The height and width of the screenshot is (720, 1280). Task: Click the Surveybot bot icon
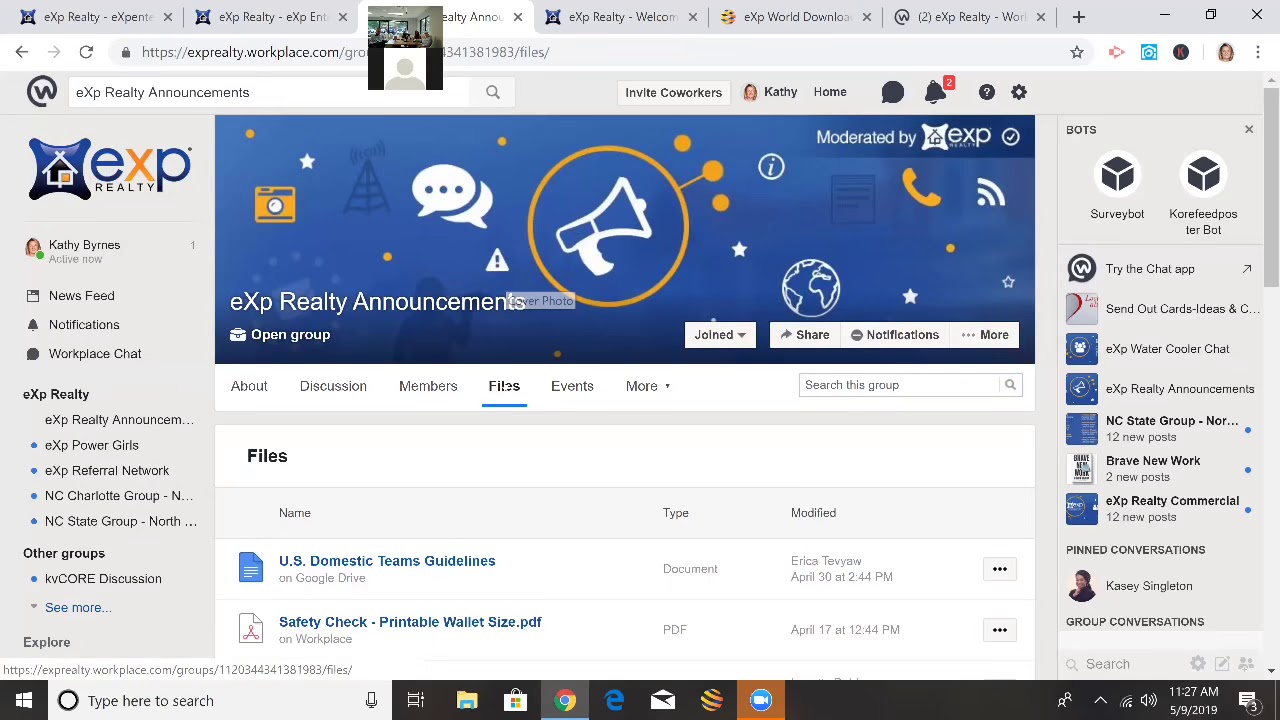[1117, 175]
